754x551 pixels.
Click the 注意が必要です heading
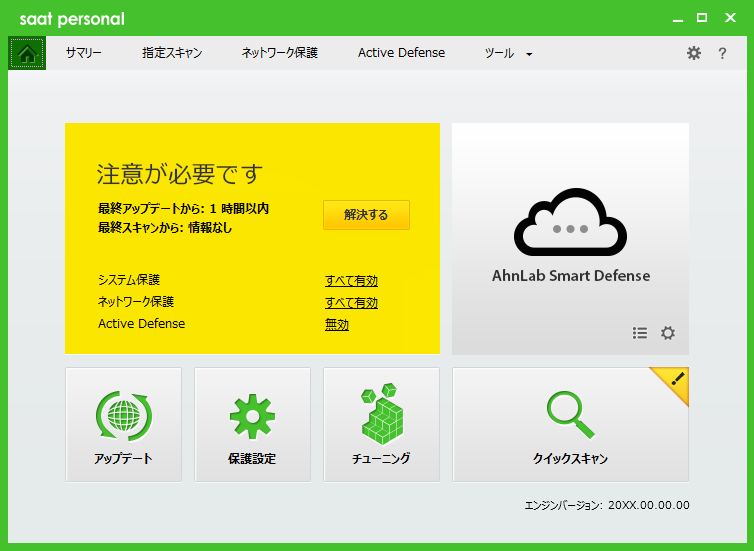(180, 174)
